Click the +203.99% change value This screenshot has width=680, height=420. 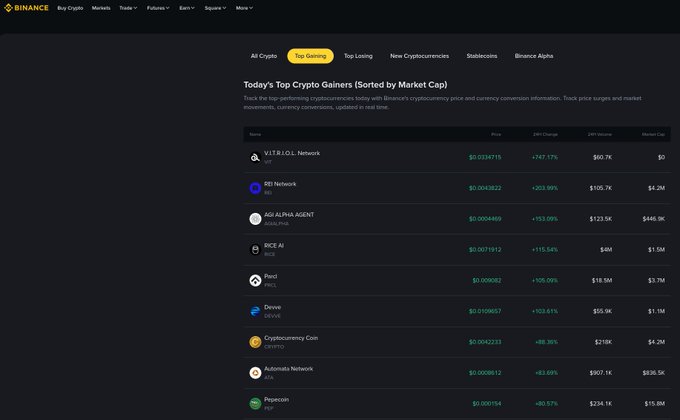[545, 188]
